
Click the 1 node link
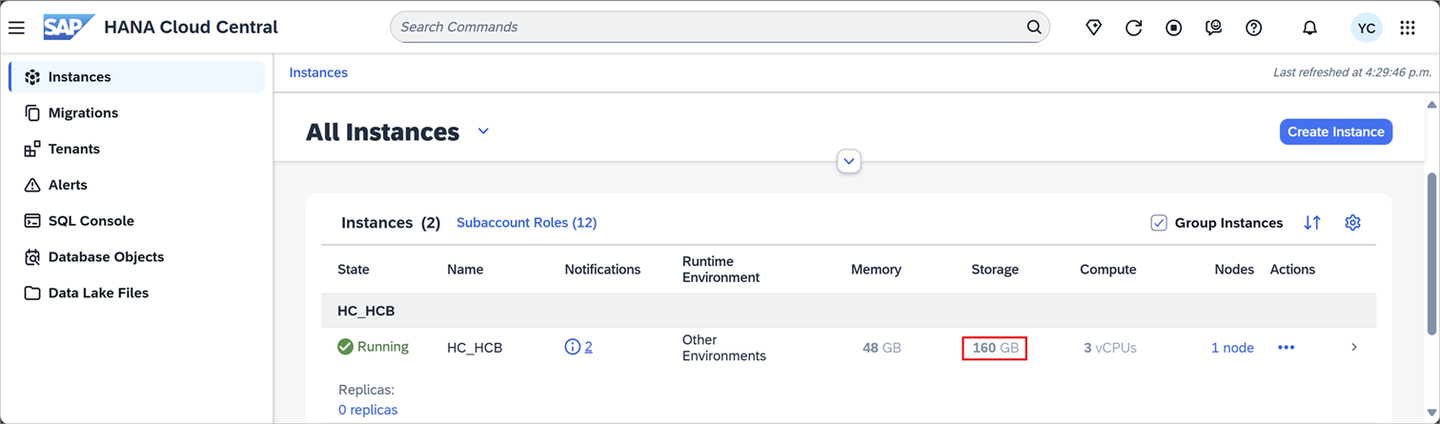pos(1232,348)
